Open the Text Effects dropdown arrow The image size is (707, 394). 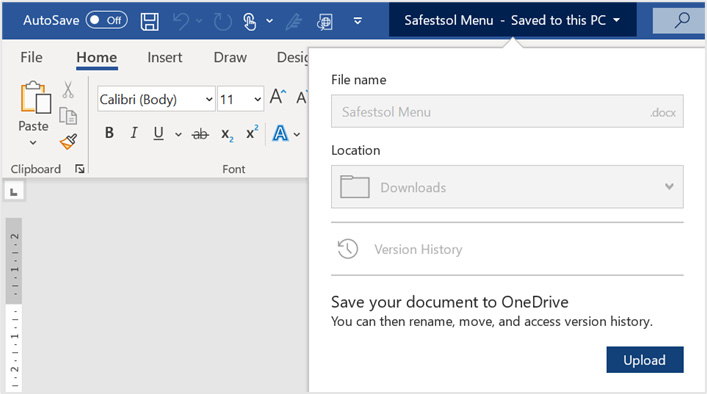(297, 134)
